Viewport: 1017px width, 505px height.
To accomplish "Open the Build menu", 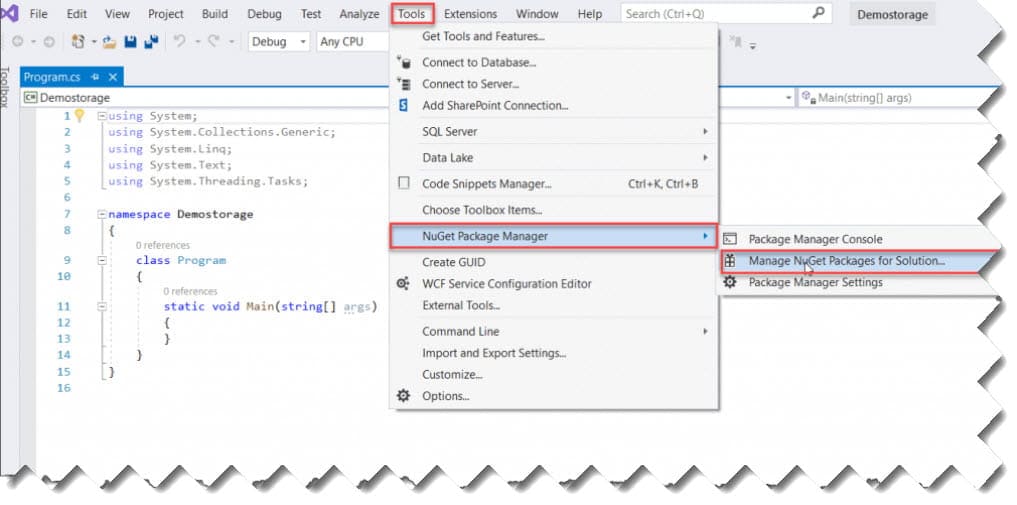I will (215, 14).
